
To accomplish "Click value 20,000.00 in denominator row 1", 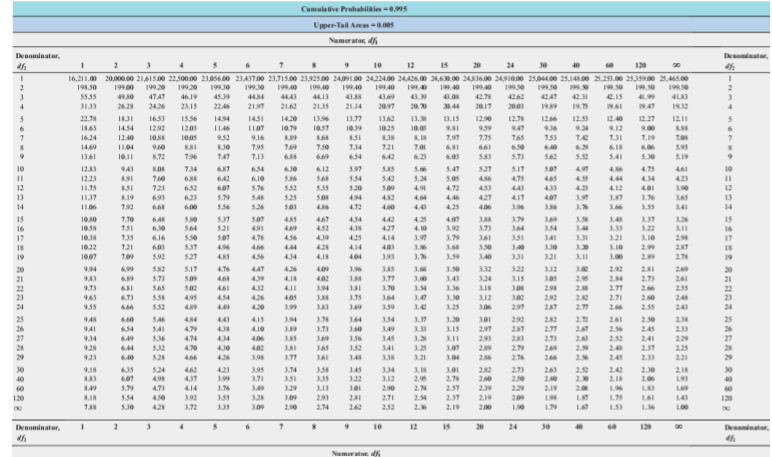I will tap(119, 78).
